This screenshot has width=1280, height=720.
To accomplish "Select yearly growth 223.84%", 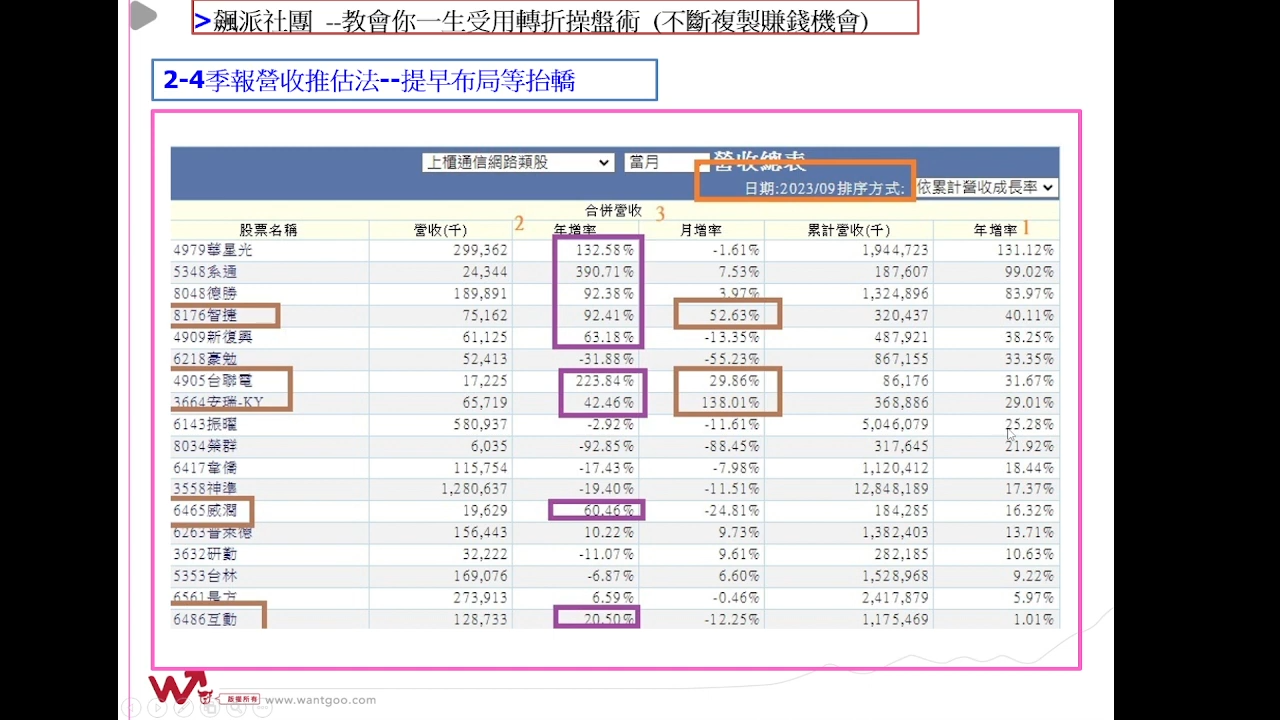I will pyautogui.click(x=604, y=381).
